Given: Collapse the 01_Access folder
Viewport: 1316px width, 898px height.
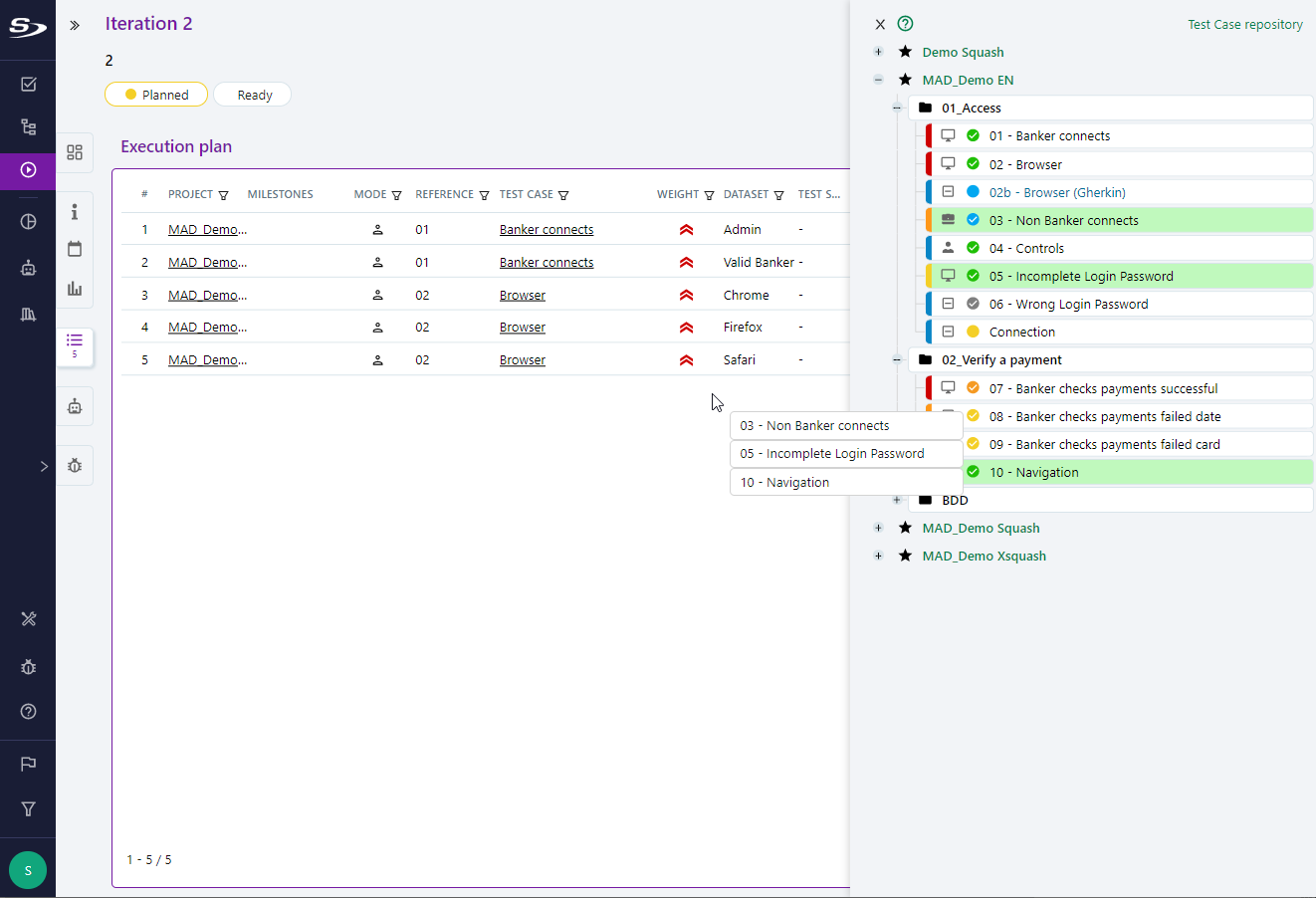Looking at the screenshot, I should tap(897, 108).
